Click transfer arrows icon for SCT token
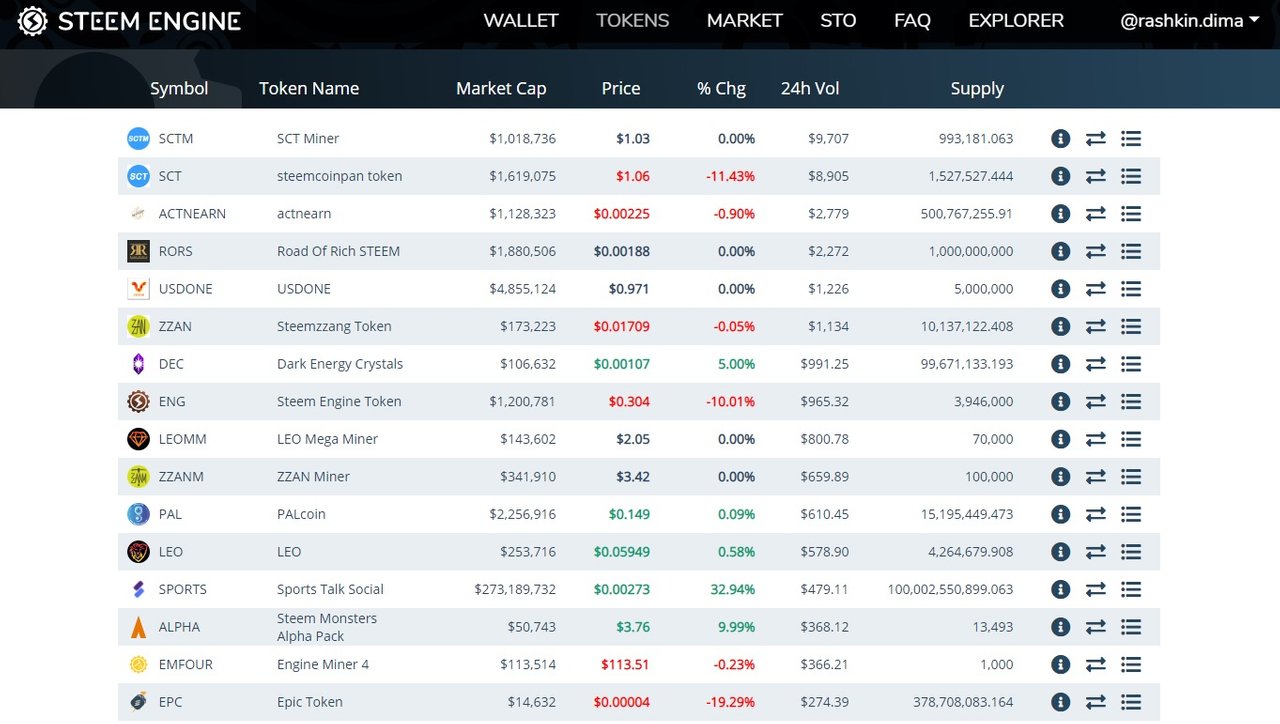The height and width of the screenshot is (724, 1280). tap(1096, 176)
